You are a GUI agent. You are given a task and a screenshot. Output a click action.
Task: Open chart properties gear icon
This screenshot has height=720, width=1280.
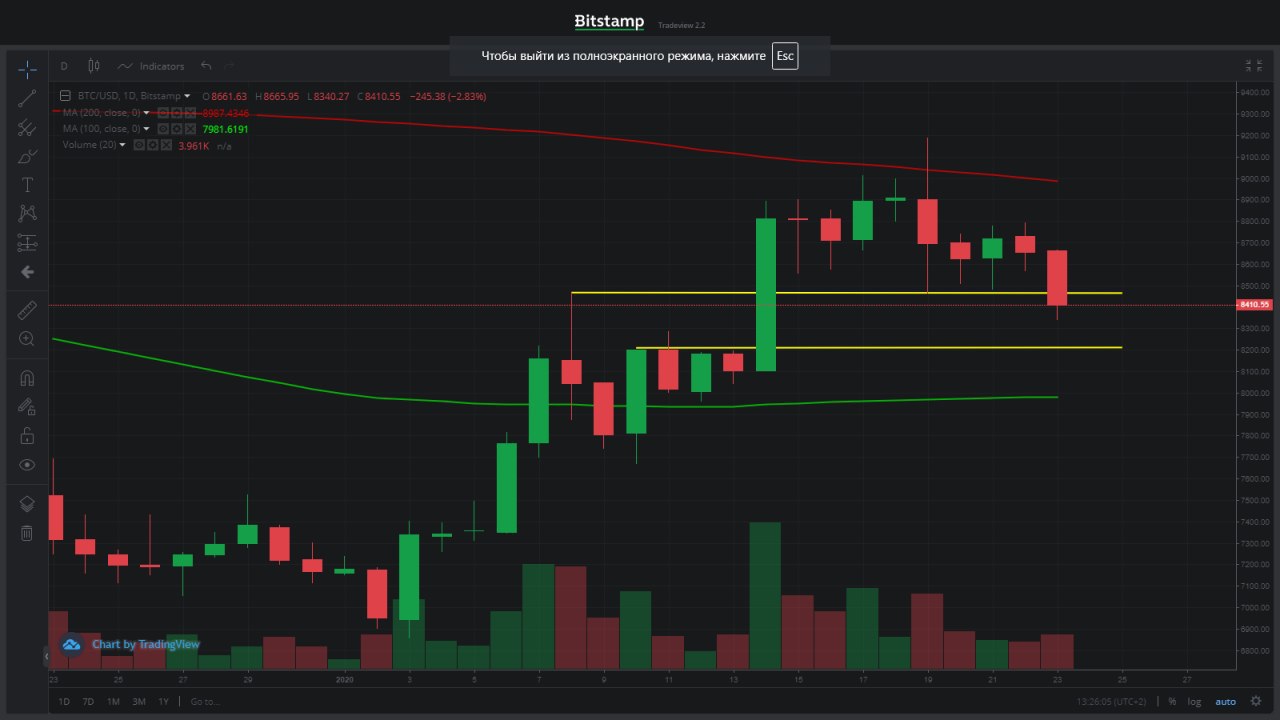1255,701
